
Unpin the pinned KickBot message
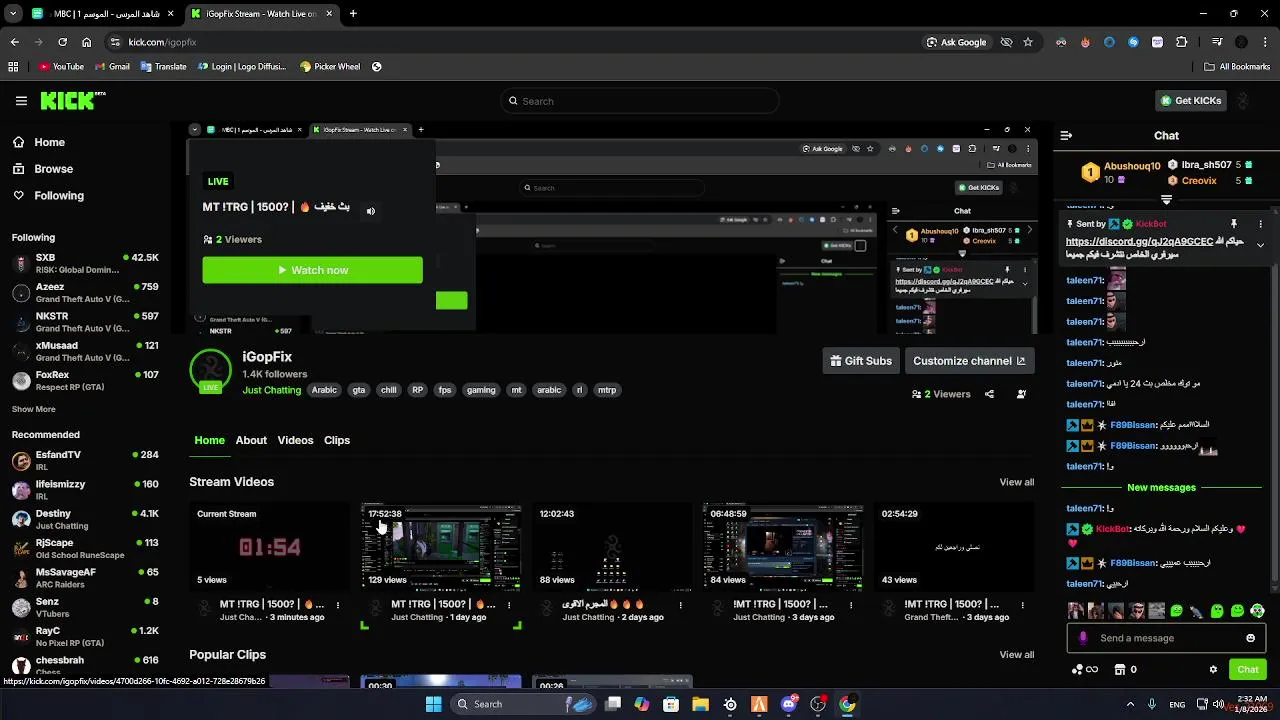click(x=1234, y=224)
